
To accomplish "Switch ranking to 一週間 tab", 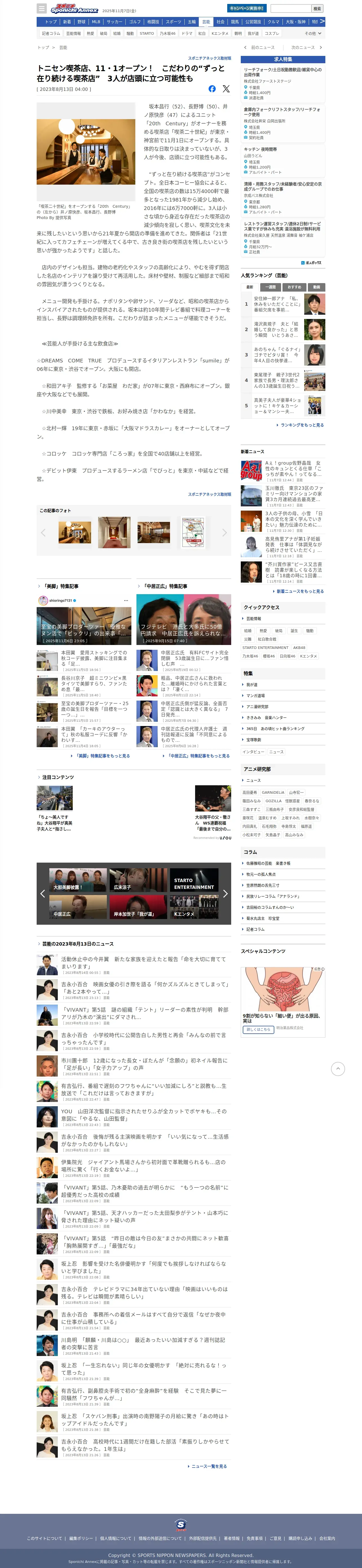I will (x=271, y=287).
